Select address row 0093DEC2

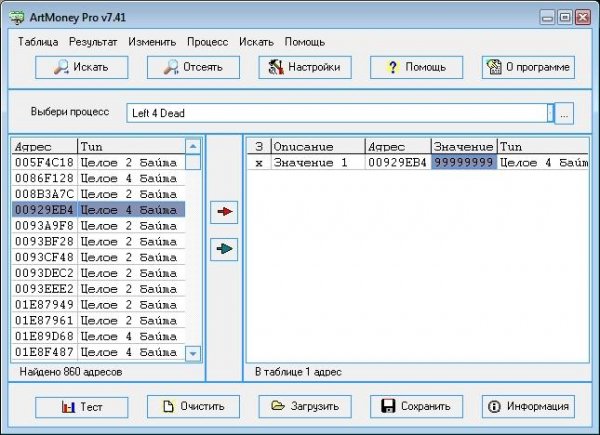[98, 273]
